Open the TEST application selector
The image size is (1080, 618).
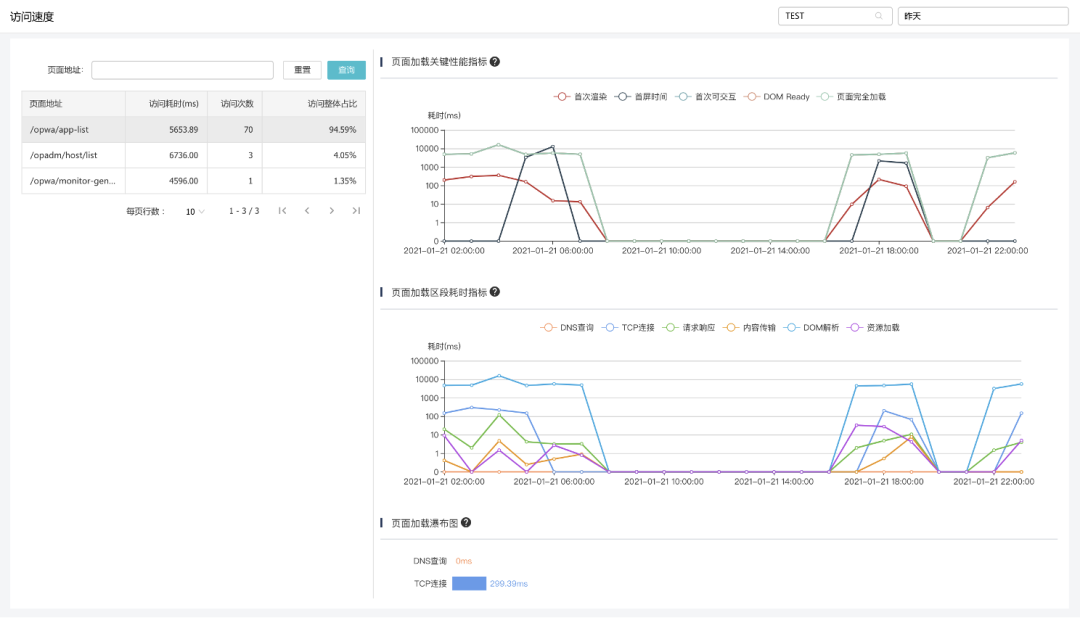835,16
